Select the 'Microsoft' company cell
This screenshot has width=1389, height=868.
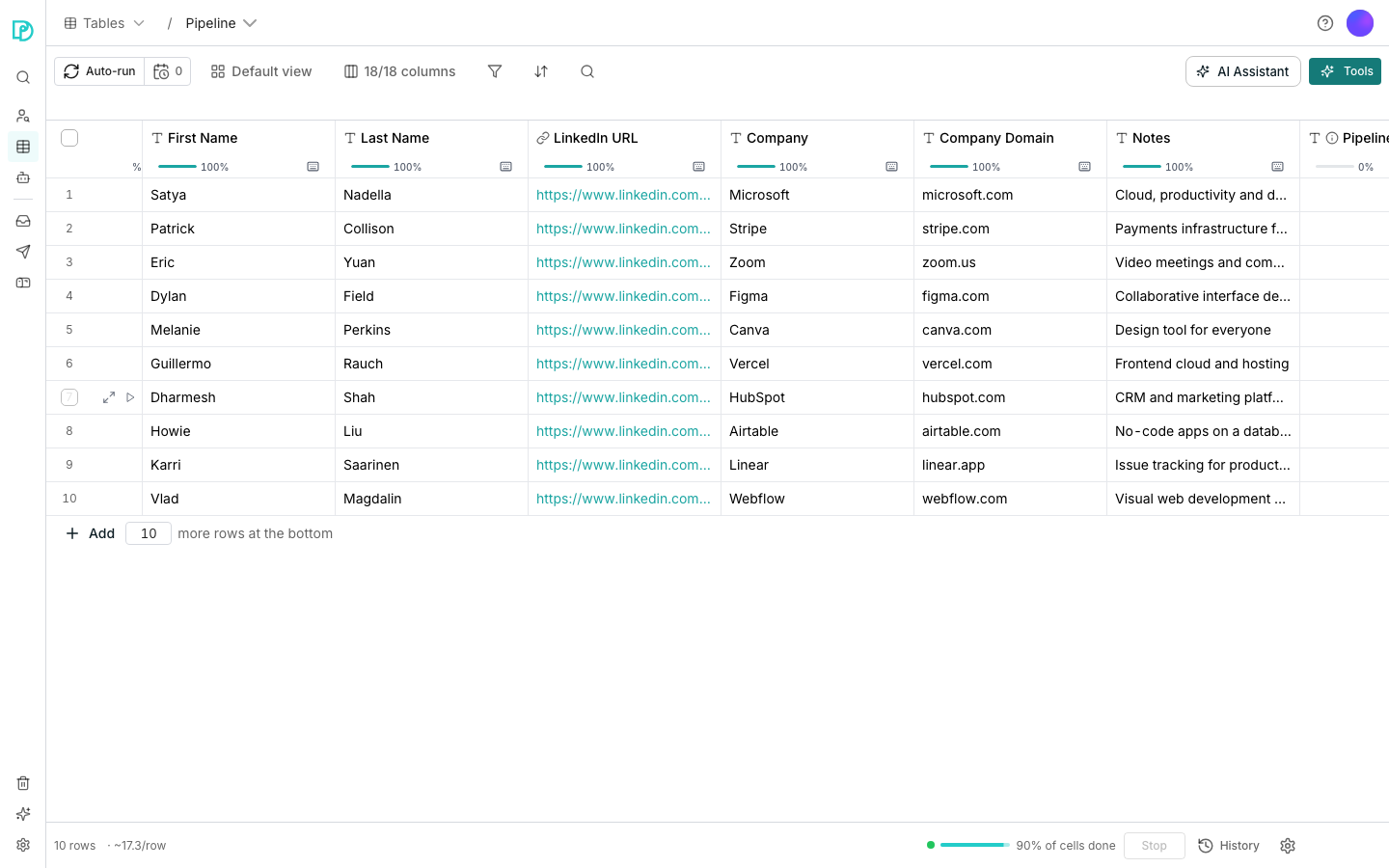coord(817,195)
